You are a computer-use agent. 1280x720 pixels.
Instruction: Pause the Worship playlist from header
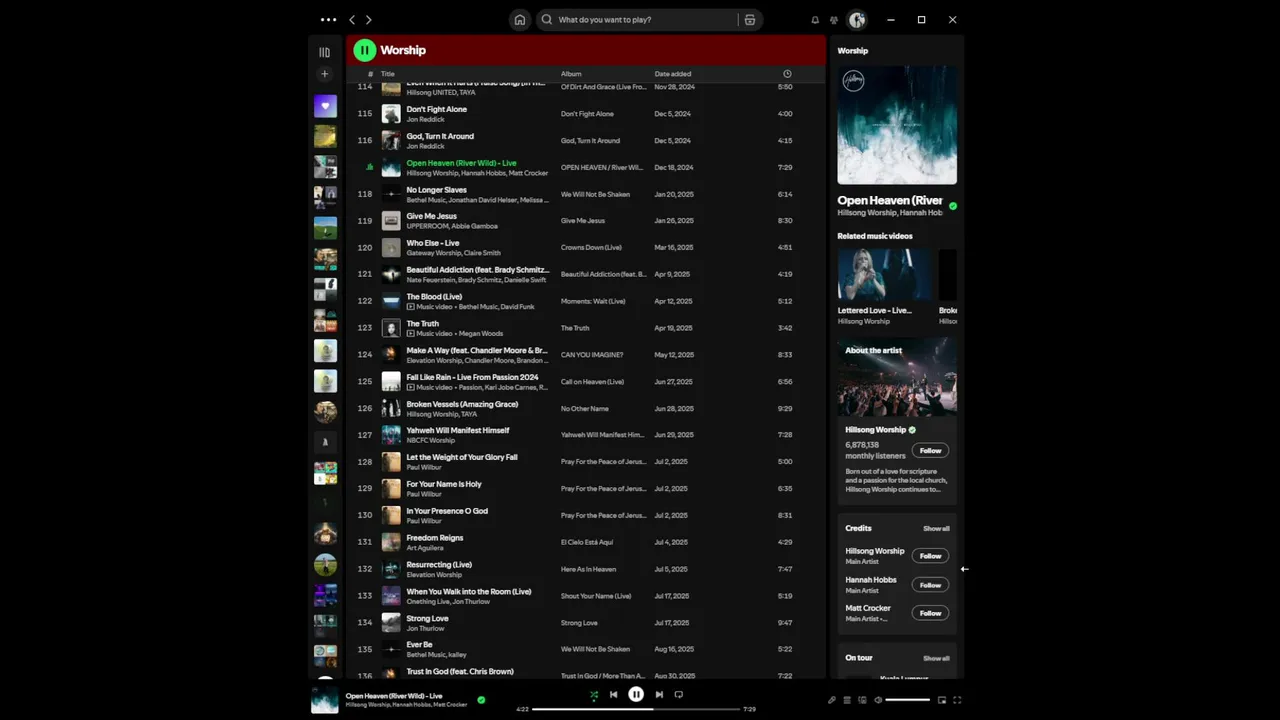click(364, 50)
